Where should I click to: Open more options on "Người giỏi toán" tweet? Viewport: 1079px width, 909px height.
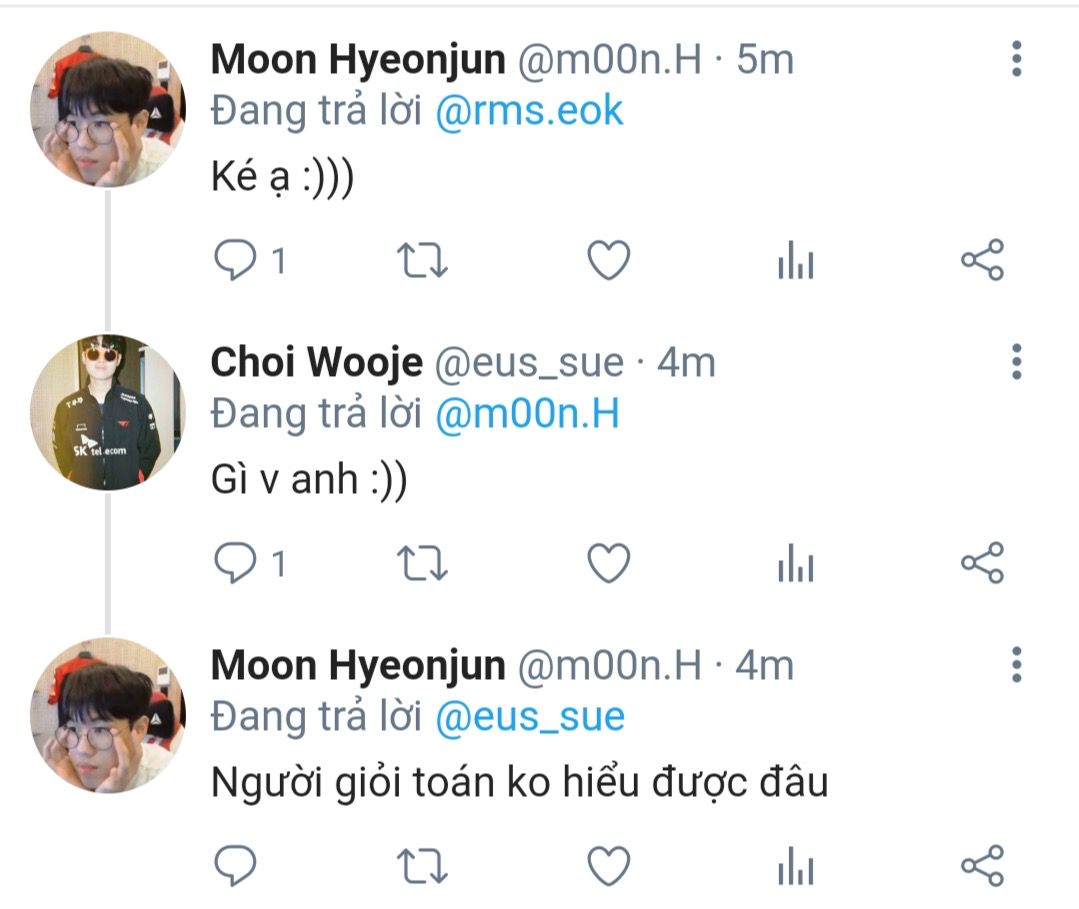click(x=1016, y=664)
